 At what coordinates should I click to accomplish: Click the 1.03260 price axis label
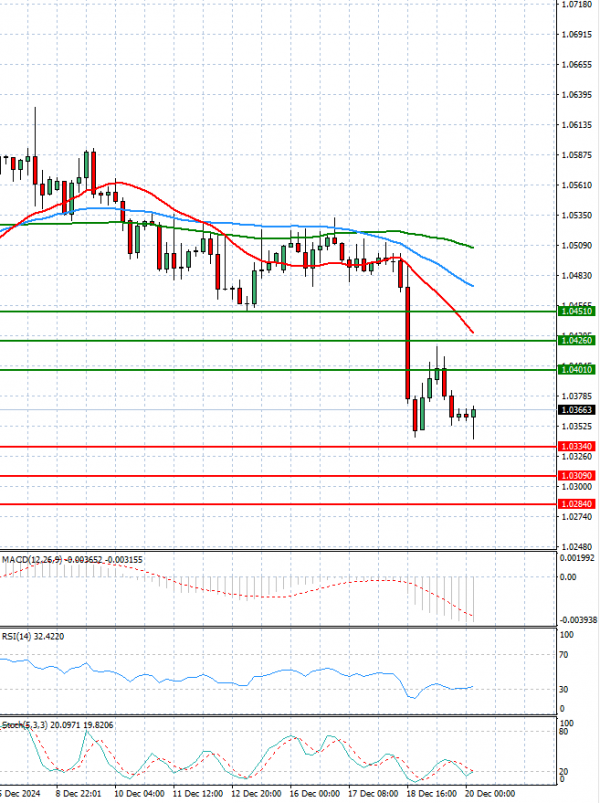click(x=577, y=456)
